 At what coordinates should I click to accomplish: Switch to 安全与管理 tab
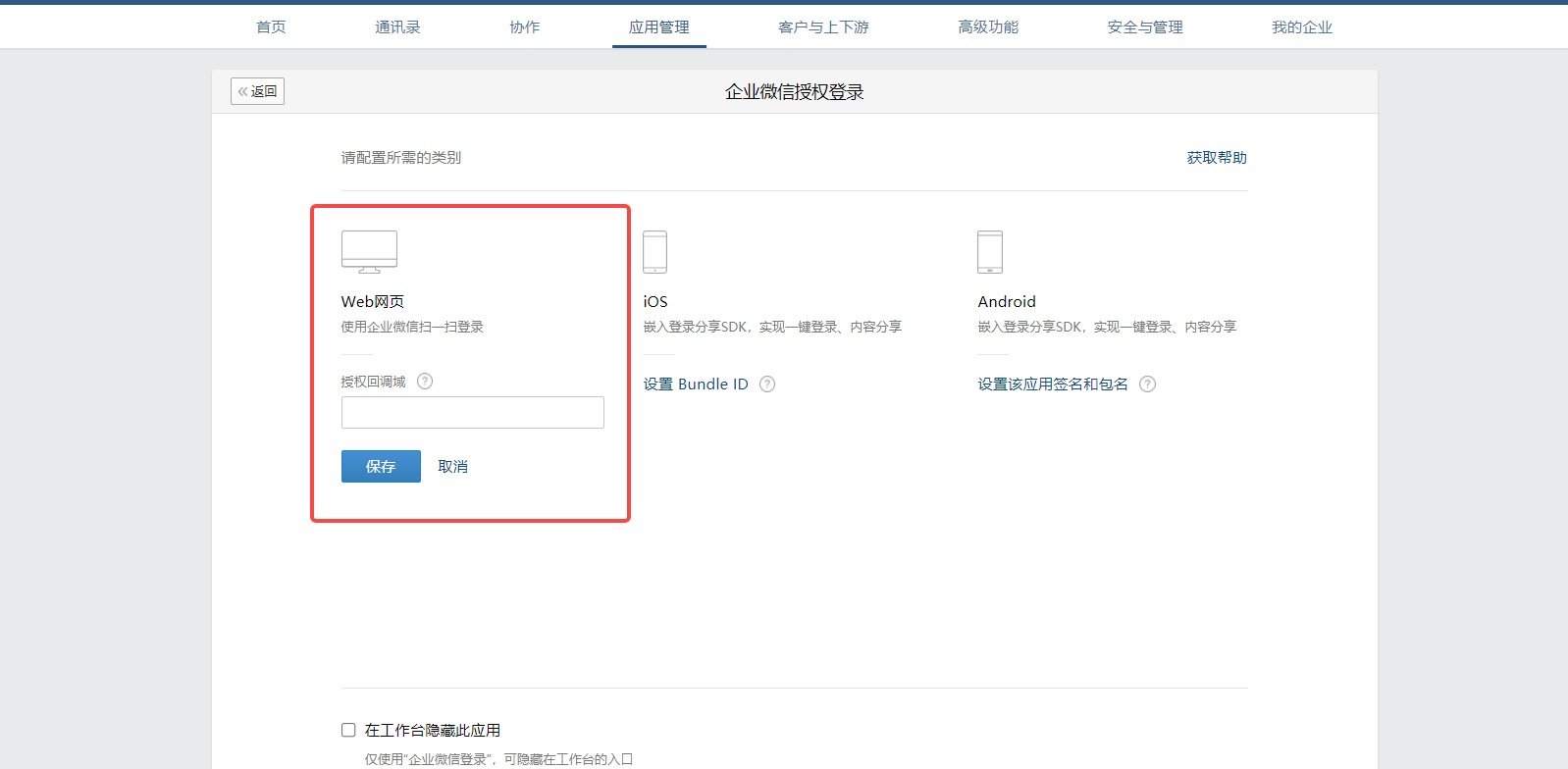coord(1145,27)
